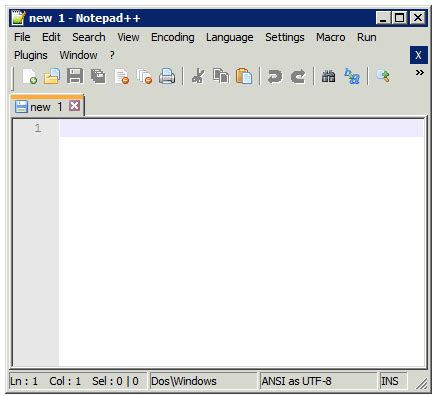
Task: Open the Settings menu
Action: [x=285, y=37]
